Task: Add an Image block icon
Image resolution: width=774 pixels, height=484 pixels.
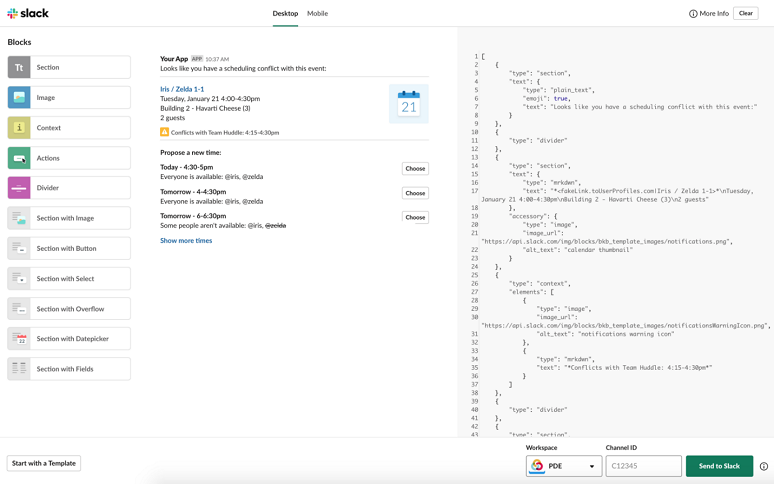Action: (x=19, y=98)
